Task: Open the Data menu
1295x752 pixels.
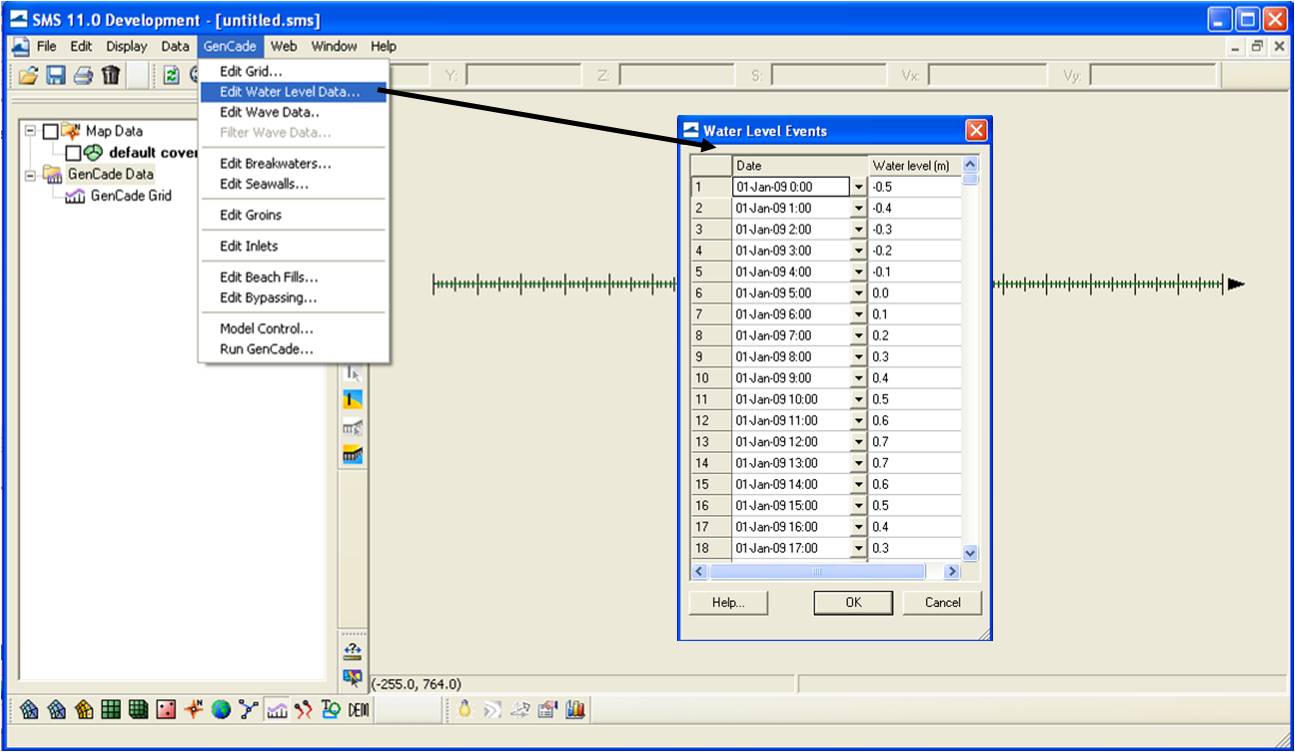Action: point(175,46)
